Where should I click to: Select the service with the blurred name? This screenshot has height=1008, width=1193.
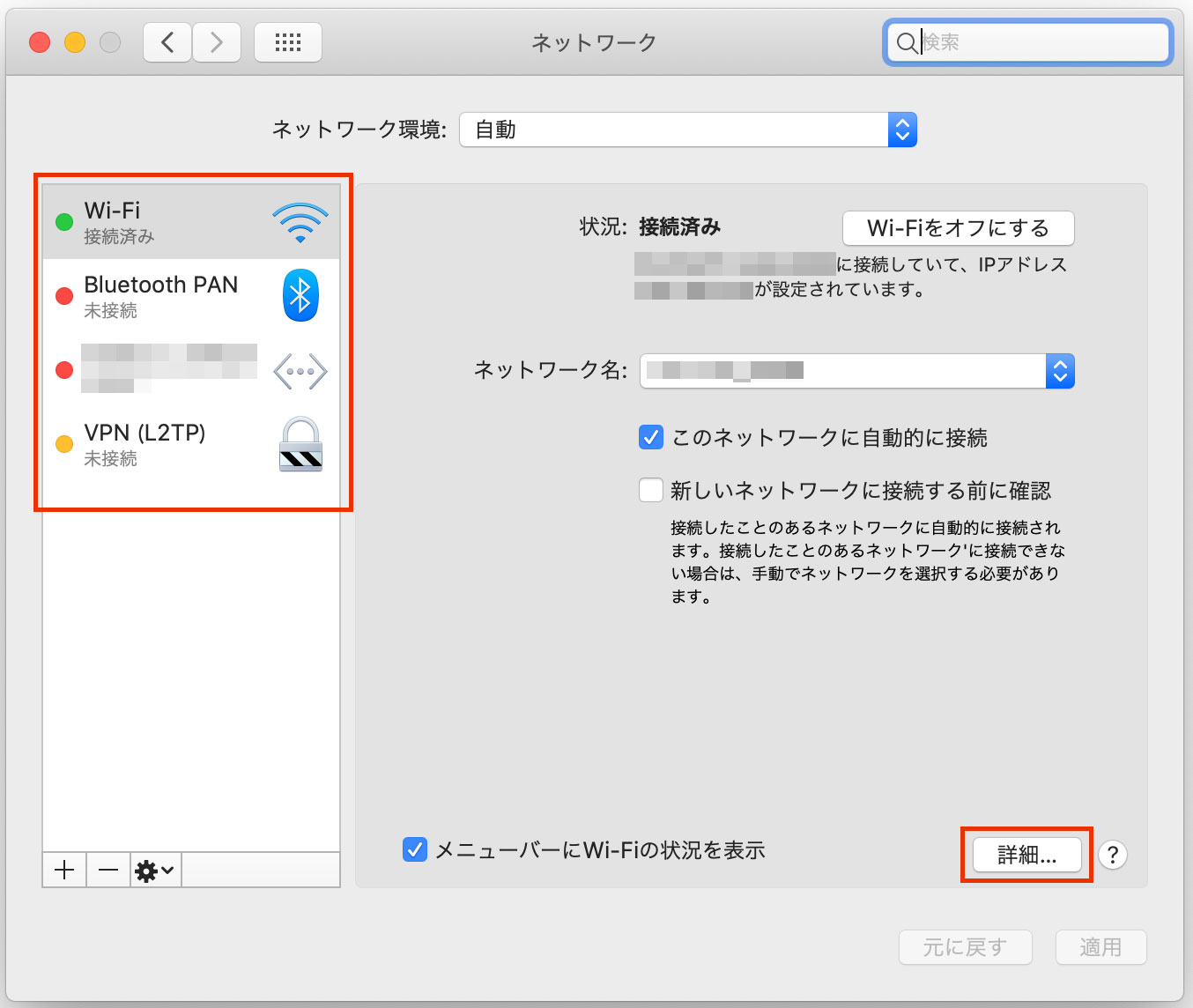point(191,370)
